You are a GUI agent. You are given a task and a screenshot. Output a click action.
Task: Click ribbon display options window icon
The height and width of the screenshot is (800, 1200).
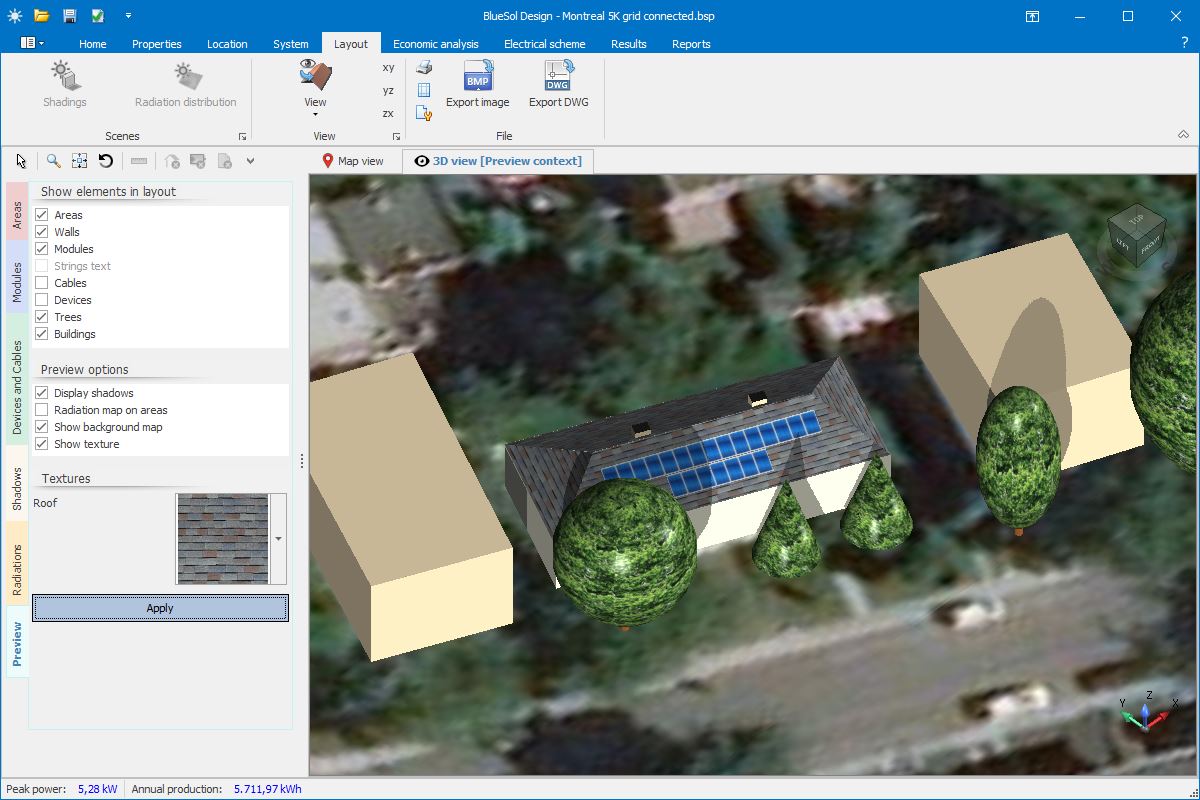pos(1032,16)
